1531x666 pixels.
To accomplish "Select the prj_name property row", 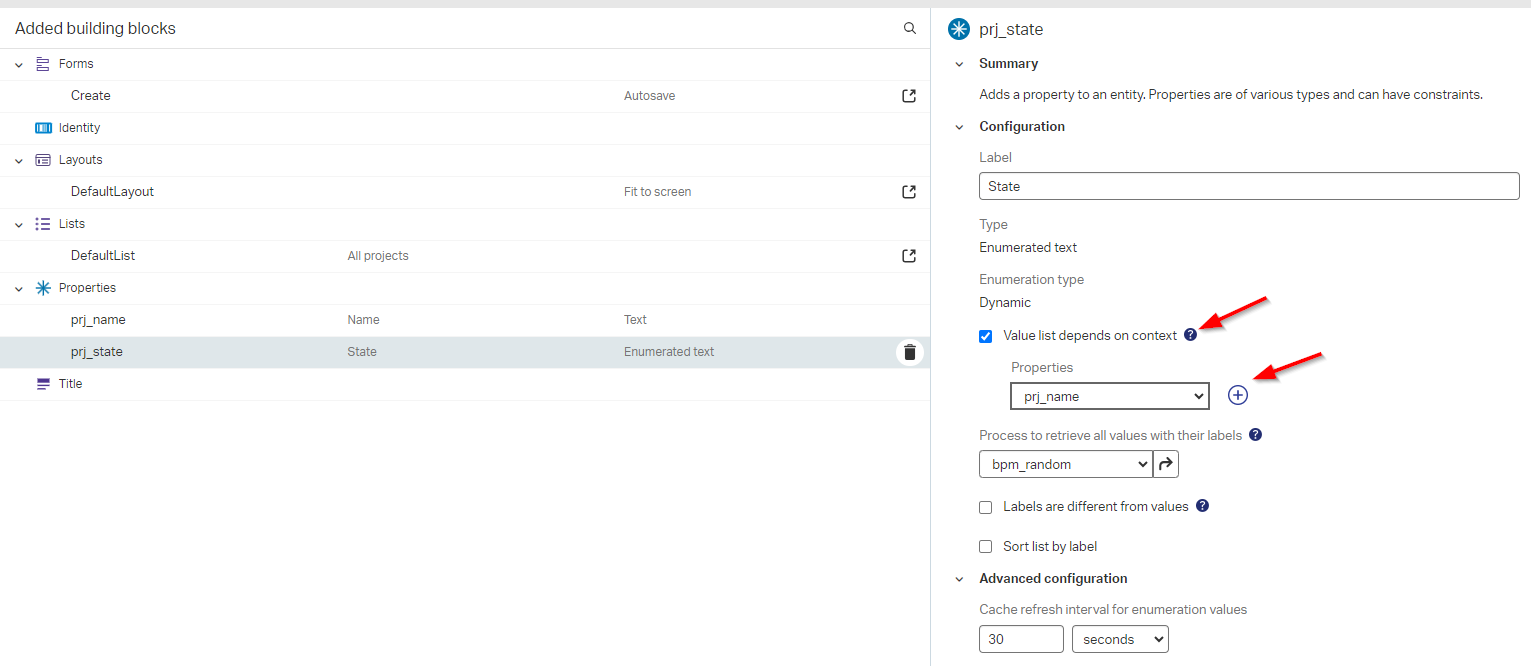I will point(98,320).
